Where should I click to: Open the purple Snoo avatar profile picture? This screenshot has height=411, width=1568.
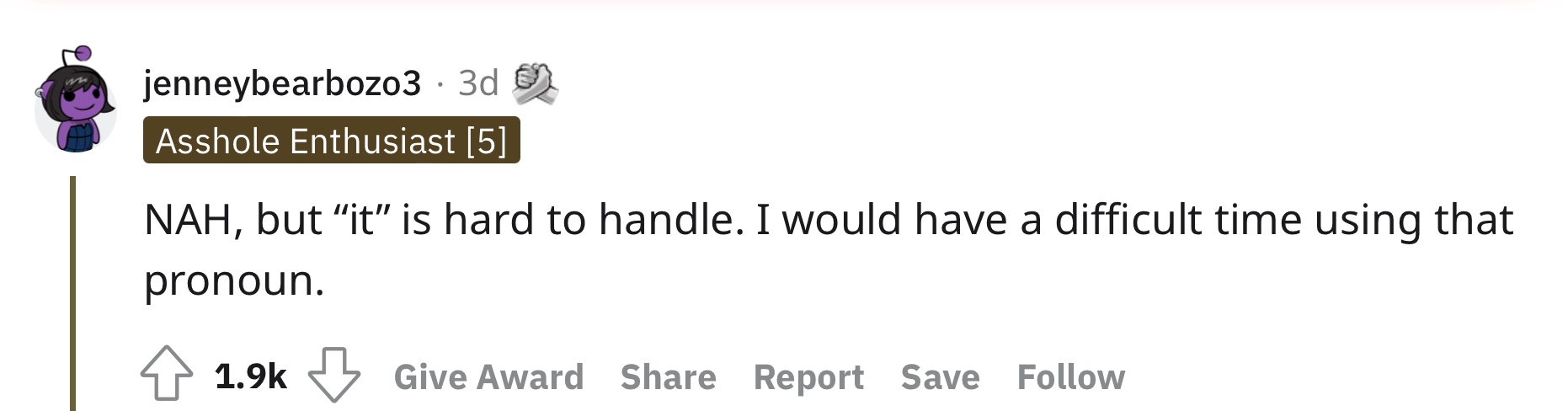click(x=75, y=100)
